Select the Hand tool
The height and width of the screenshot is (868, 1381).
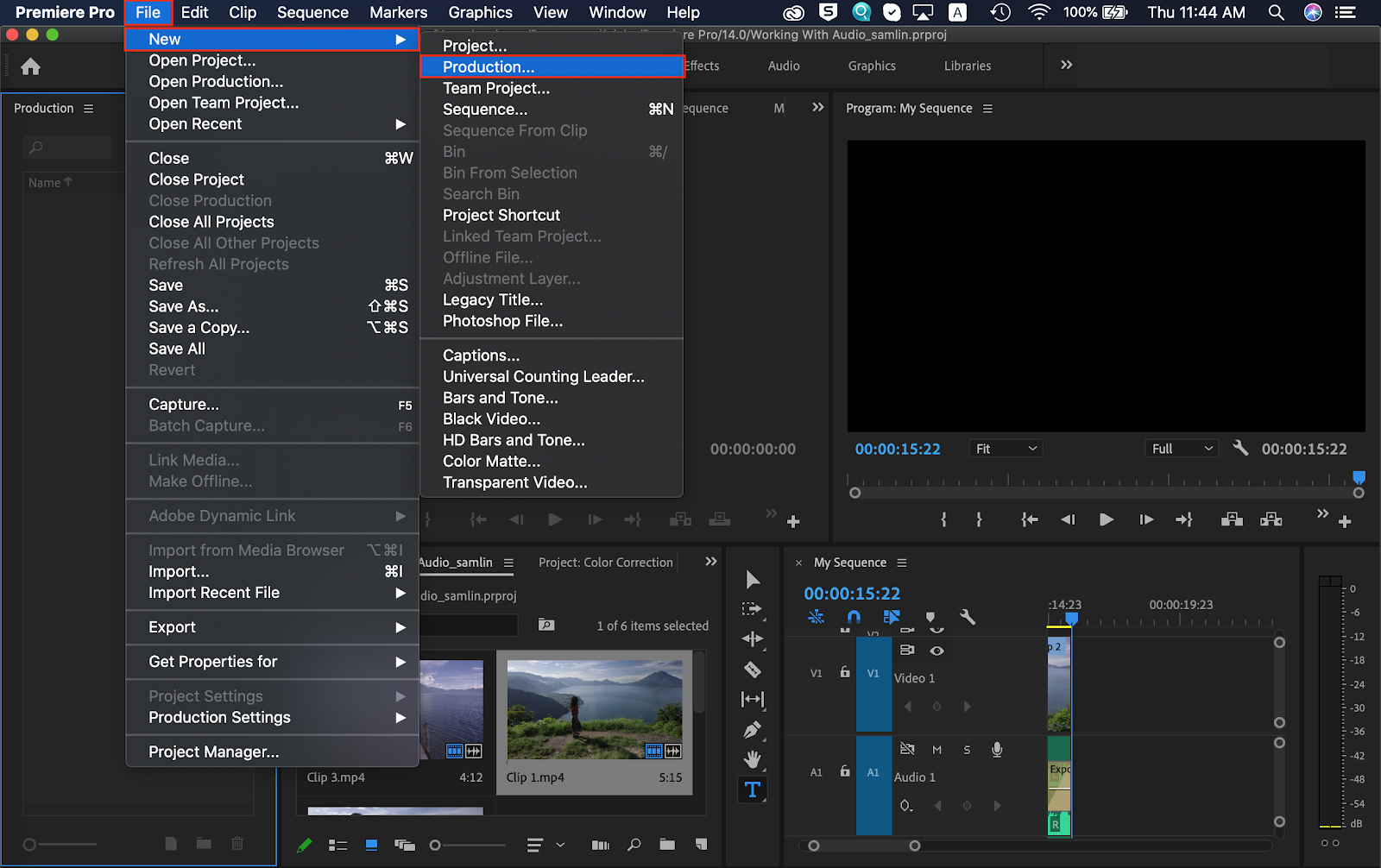point(753,759)
